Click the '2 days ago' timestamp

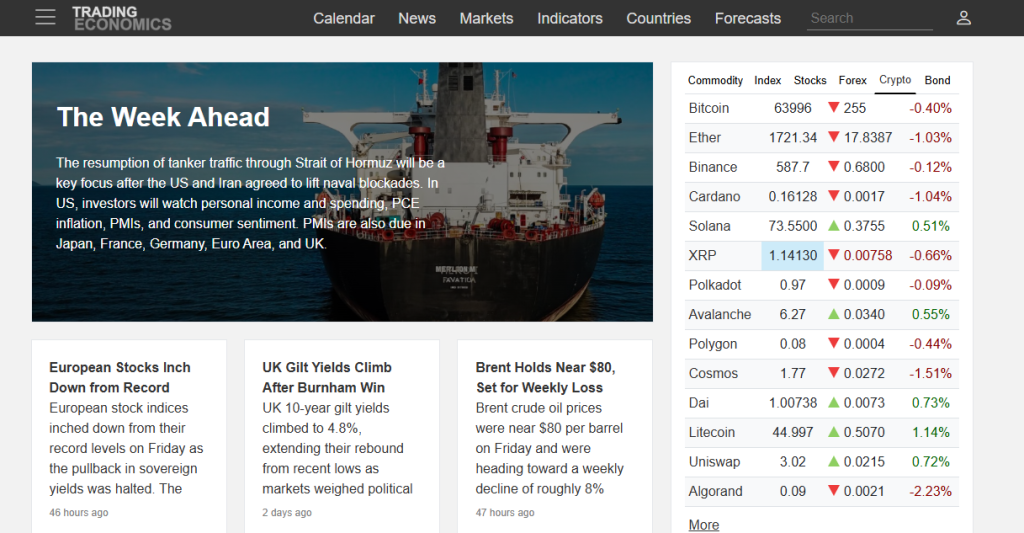(x=287, y=513)
